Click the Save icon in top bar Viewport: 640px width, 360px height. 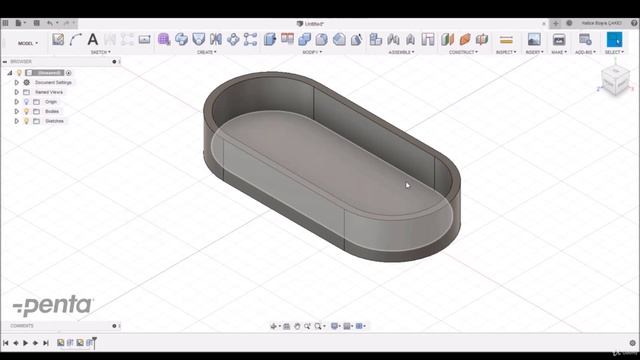(36, 23)
